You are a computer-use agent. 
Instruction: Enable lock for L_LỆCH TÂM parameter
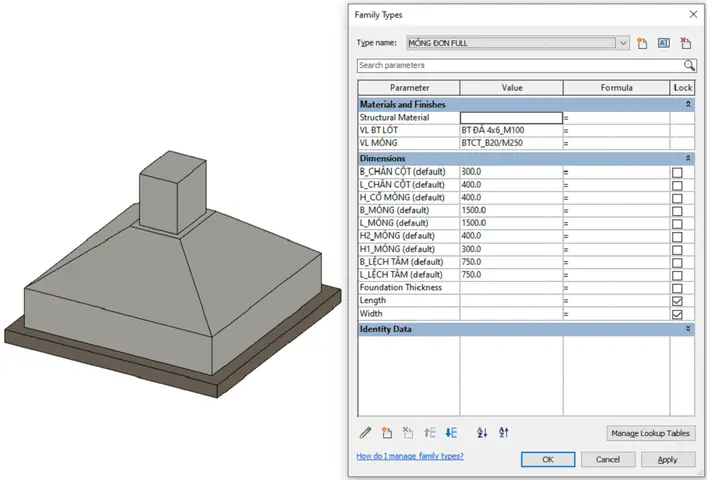(x=677, y=275)
